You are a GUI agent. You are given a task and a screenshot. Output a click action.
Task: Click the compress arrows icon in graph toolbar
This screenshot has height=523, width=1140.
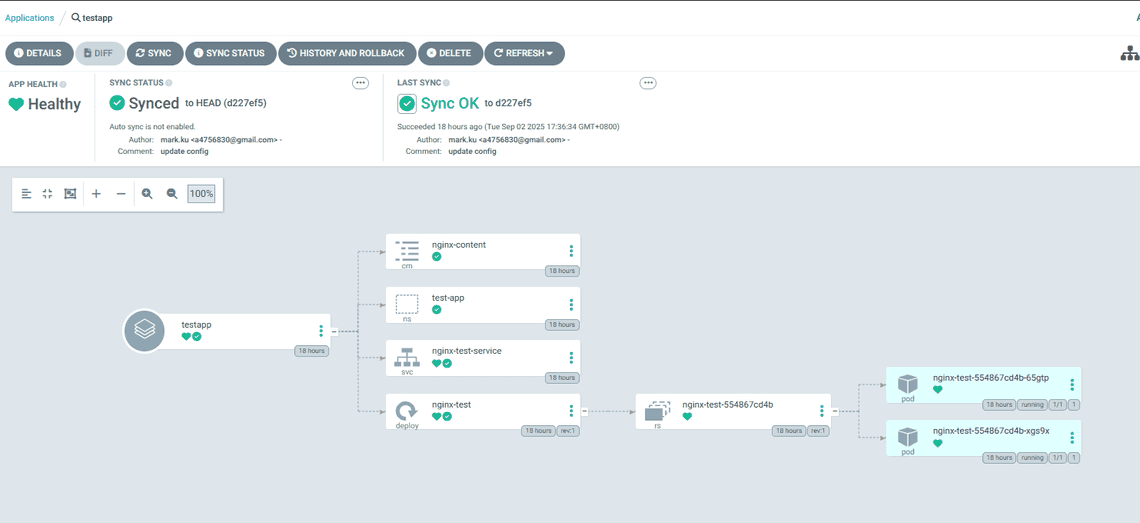click(47, 194)
